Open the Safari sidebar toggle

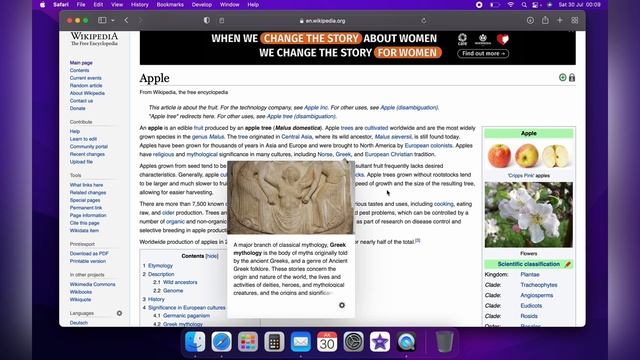click(102, 20)
